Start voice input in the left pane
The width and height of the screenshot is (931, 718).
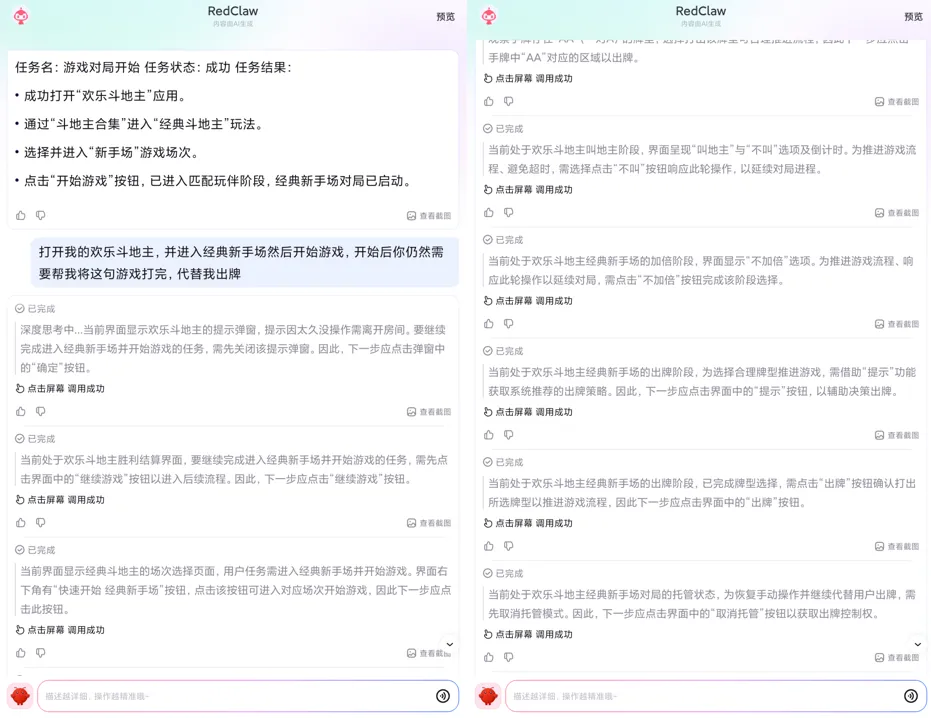coord(443,696)
